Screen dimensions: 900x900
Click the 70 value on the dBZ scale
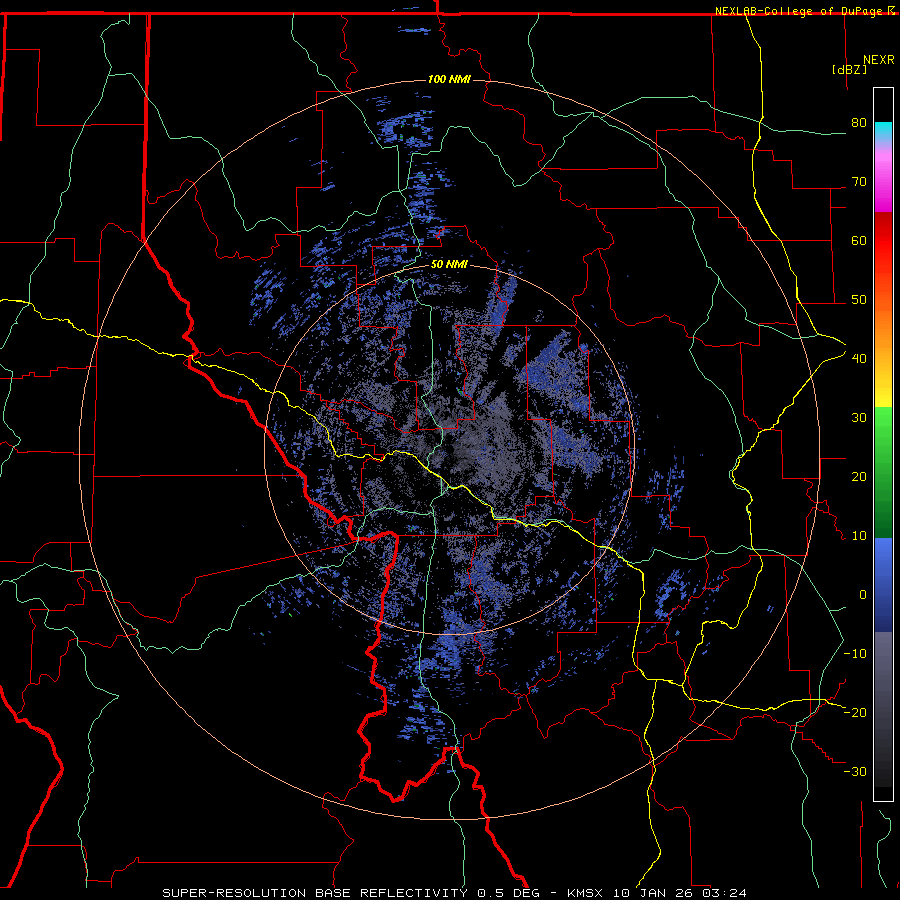(859, 182)
